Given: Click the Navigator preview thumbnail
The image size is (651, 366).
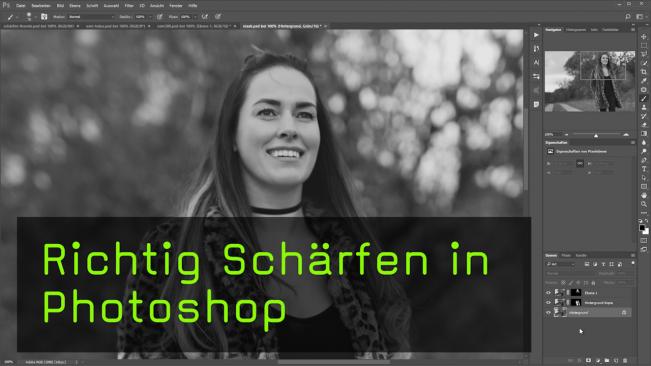Looking at the screenshot, I should pyautogui.click(x=590, y=81).
